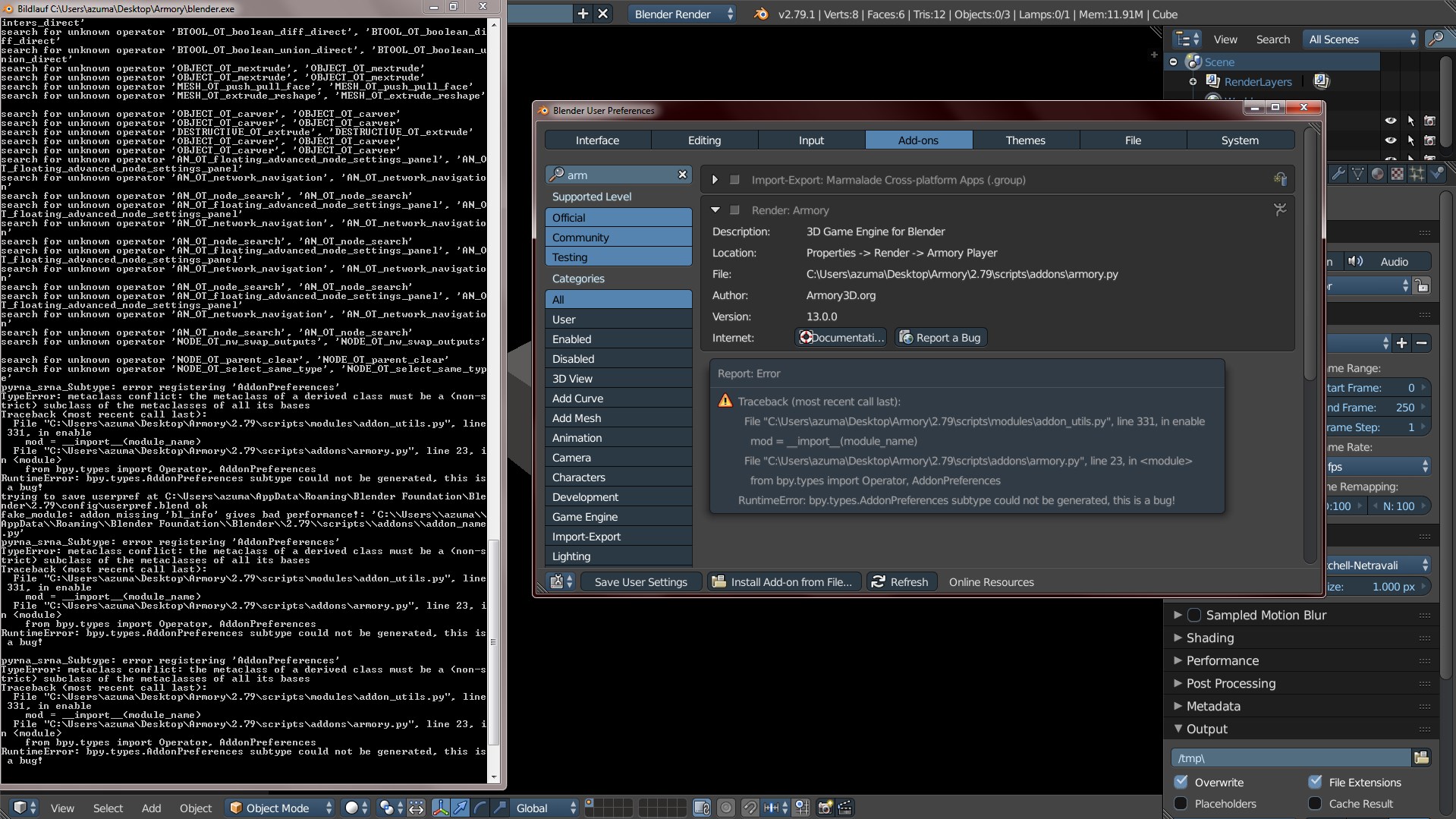Enable the Render: Armory add-on checkbox

tap(734, 210)
